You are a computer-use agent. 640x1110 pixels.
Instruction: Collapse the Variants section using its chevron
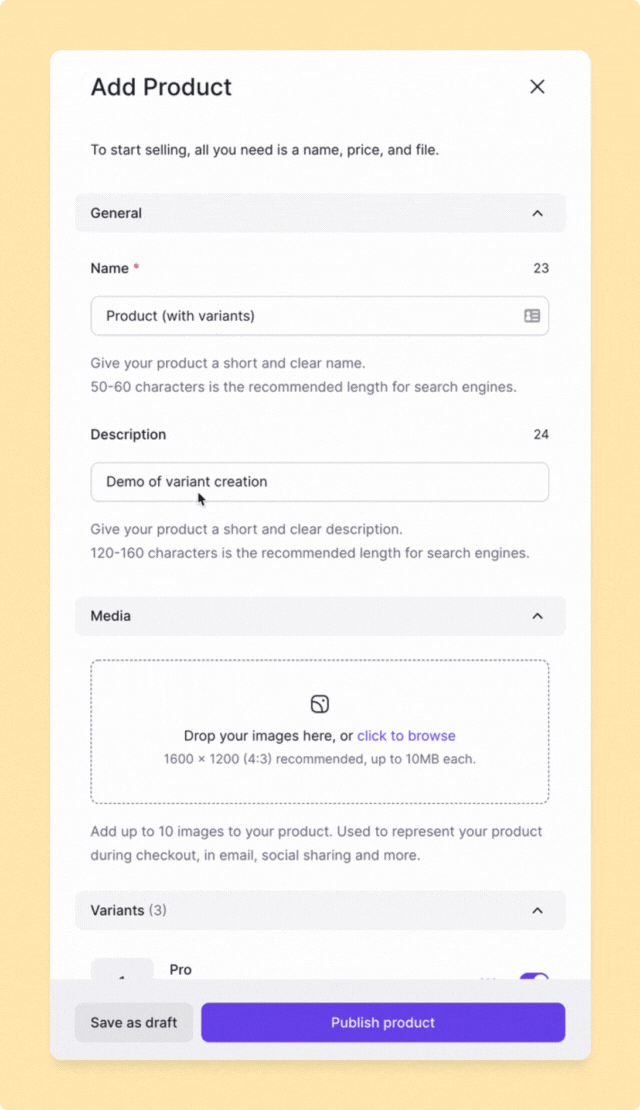[x=537, y=910]
